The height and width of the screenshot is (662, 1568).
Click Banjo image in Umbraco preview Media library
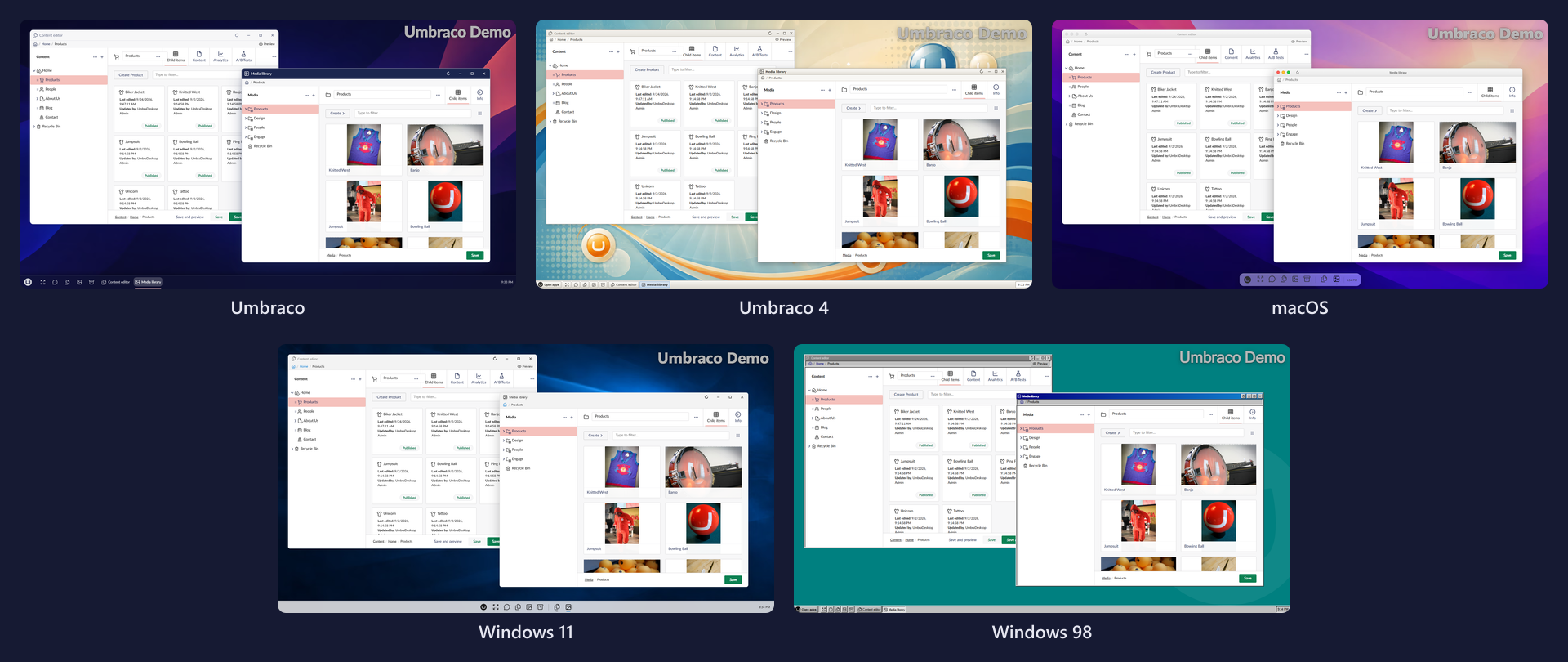(x=445, y=145)
